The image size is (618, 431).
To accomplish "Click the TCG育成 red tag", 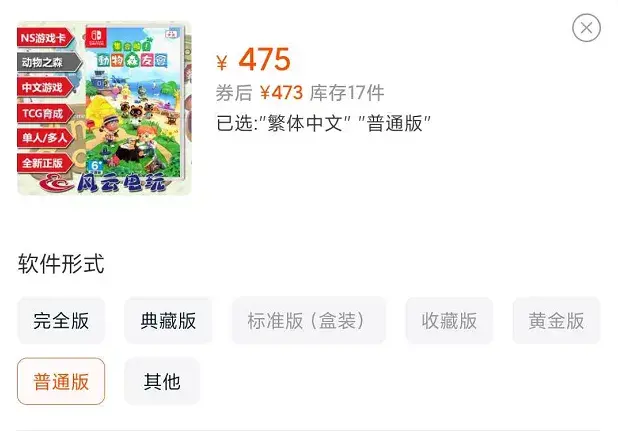I will click(46, 113).
